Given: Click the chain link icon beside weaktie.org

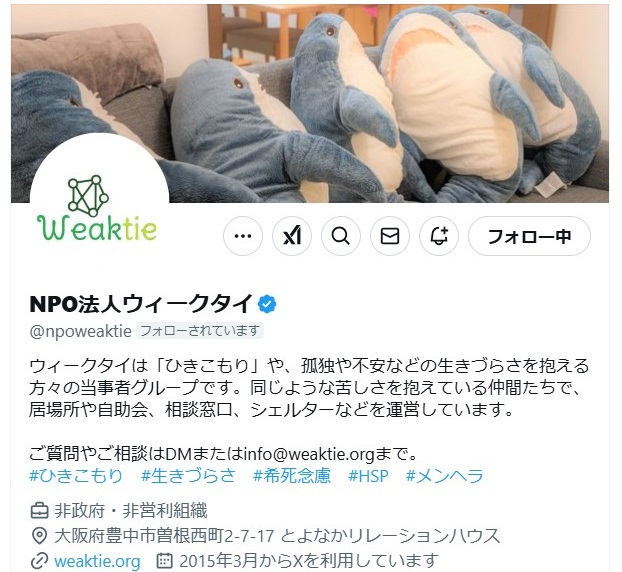Looking at the screenshot, I should pyautogui.click(x=39, y=561).
